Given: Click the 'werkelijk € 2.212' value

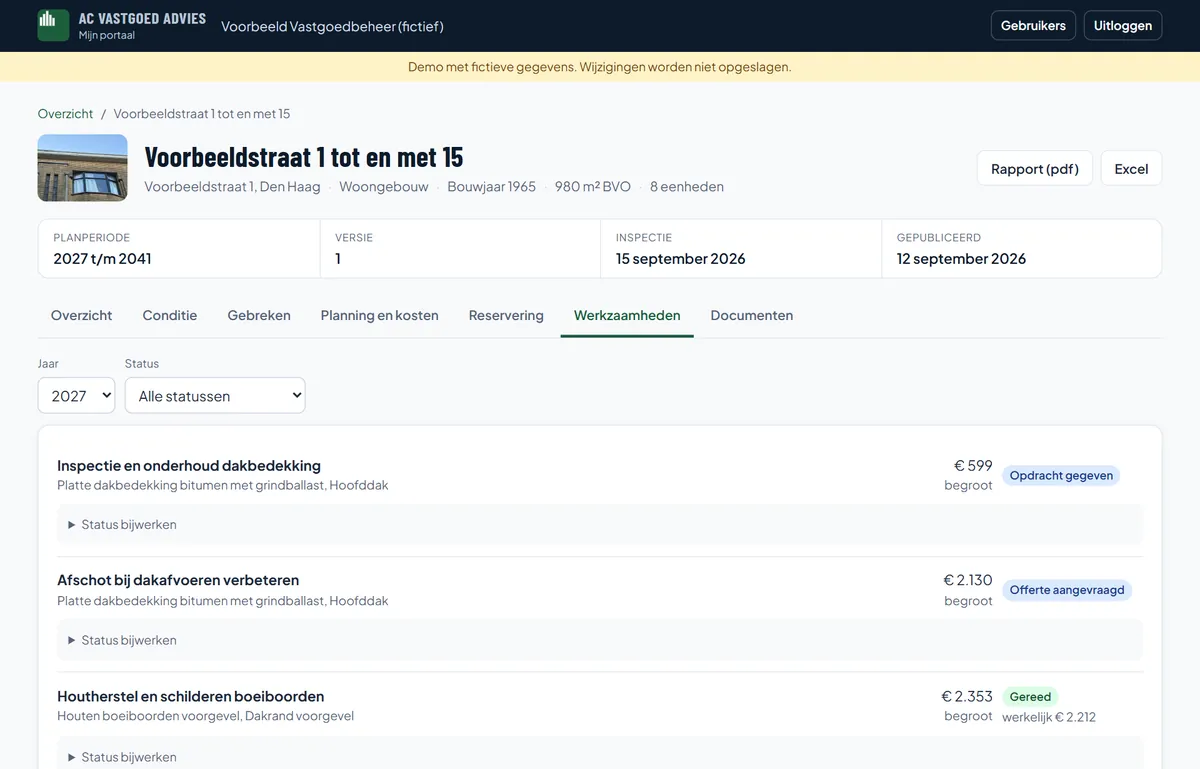Looking at the screenshot, I should pyautogui.click(x=1049, y=716).
